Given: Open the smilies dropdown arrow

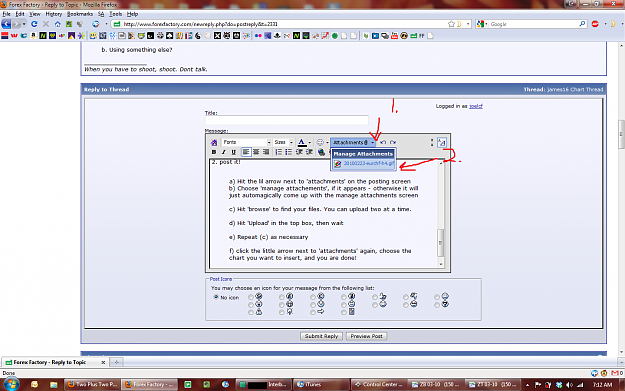Looking at the screenshot, I should [327, 142].
